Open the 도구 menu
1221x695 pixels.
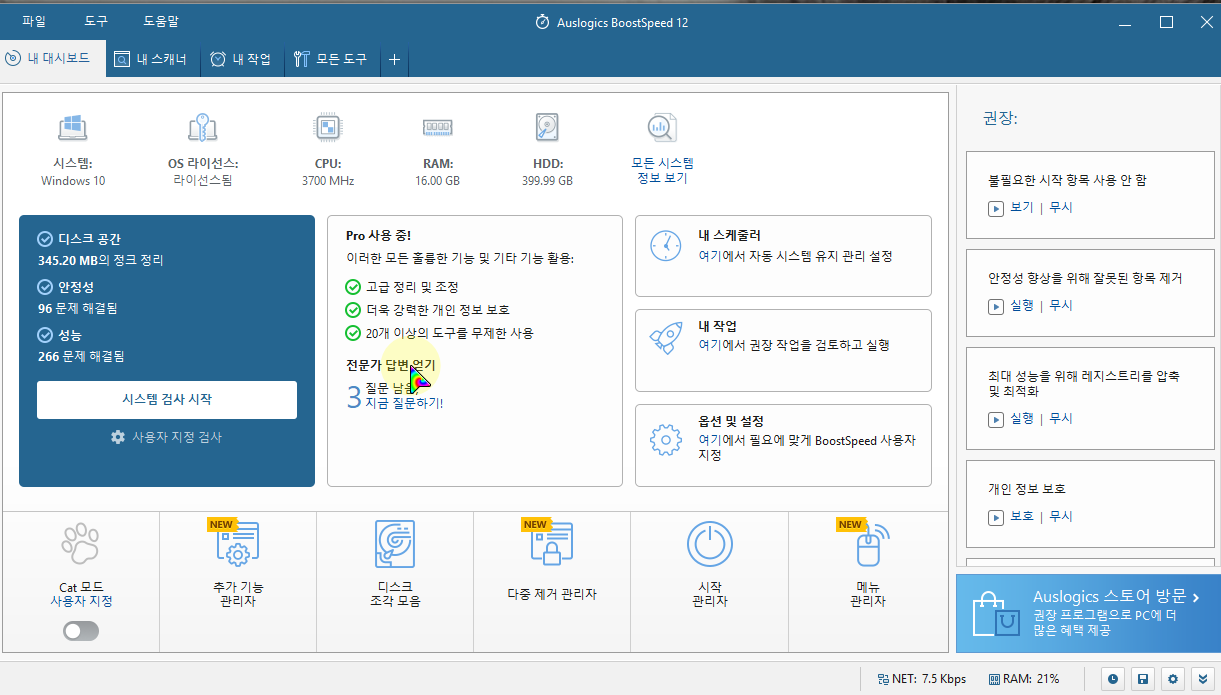click(96, 21)
